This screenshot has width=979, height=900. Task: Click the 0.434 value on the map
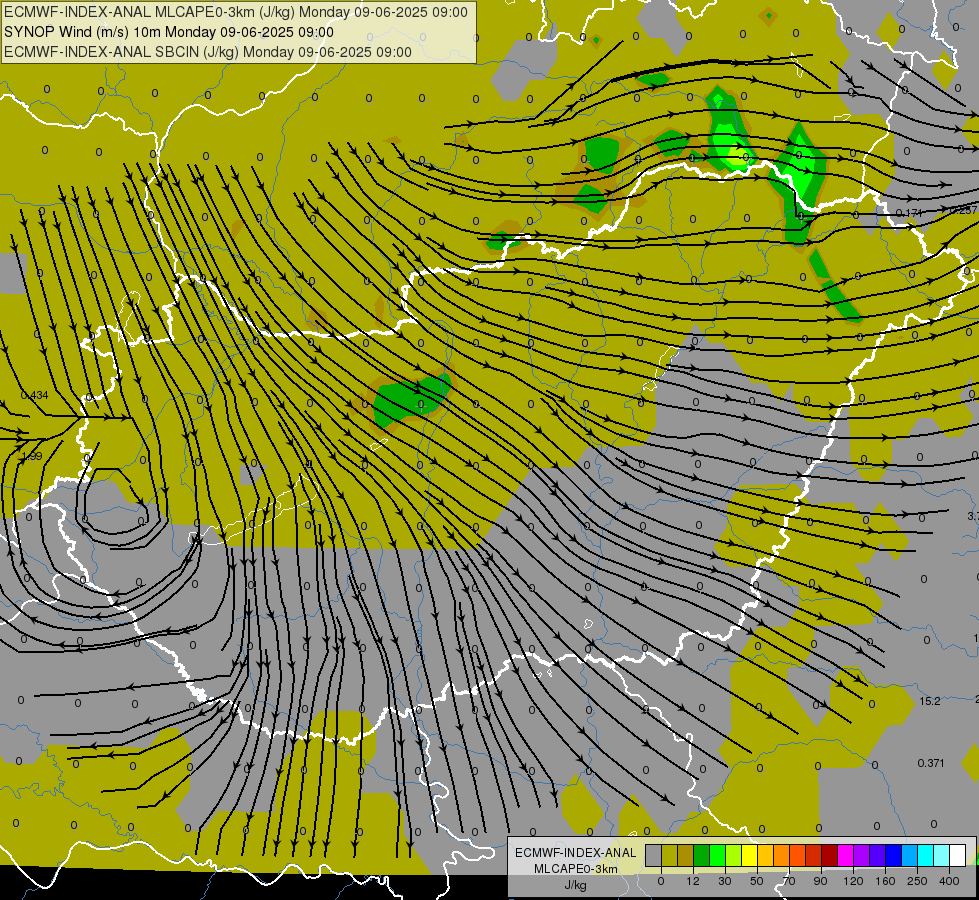point(34,395)
